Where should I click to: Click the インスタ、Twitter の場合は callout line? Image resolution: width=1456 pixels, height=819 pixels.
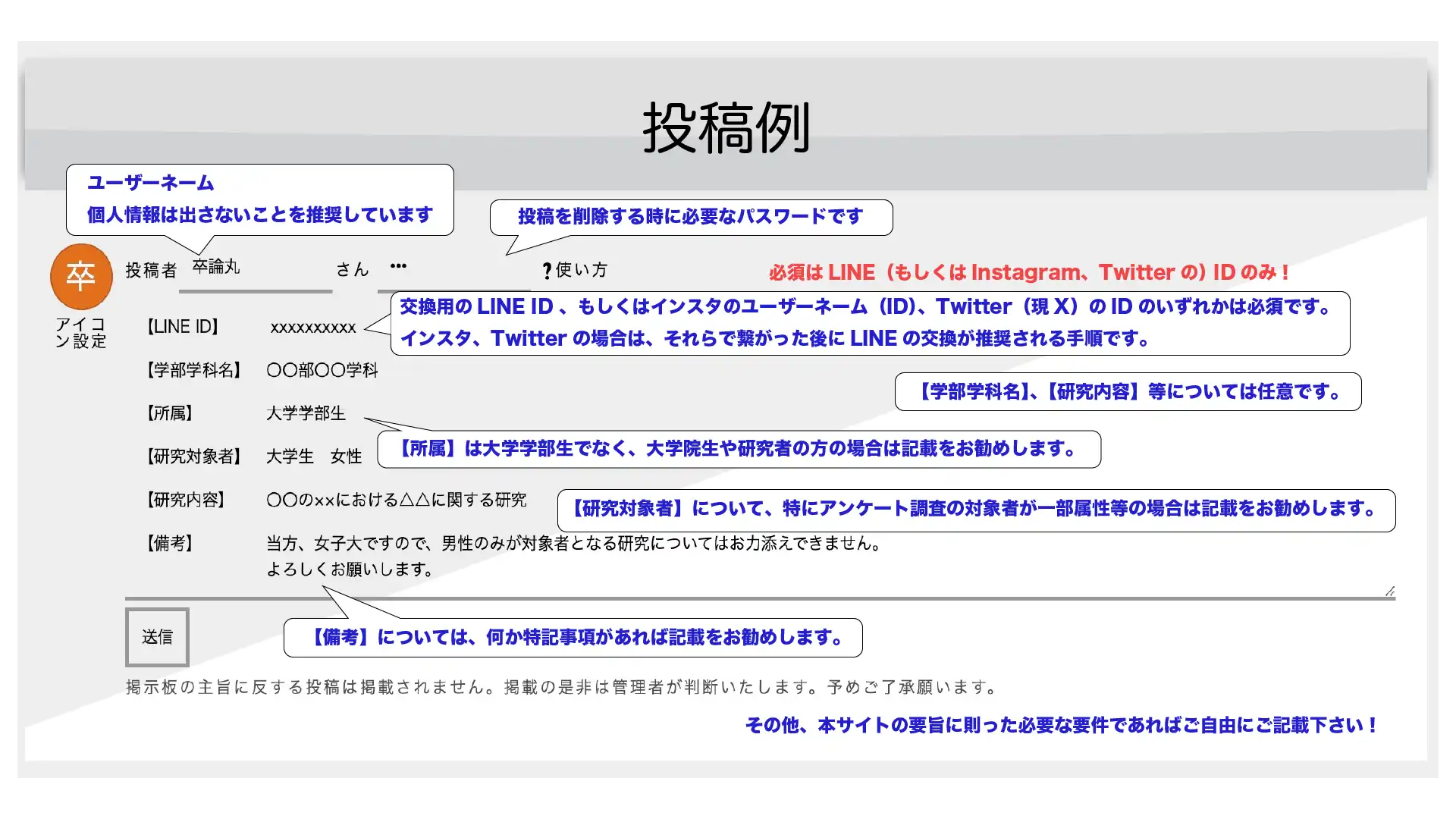774,338
